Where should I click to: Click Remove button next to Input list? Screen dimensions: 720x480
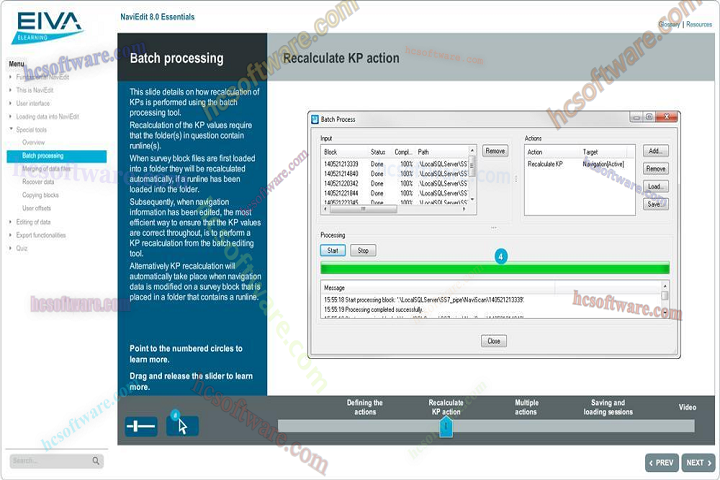495,151
